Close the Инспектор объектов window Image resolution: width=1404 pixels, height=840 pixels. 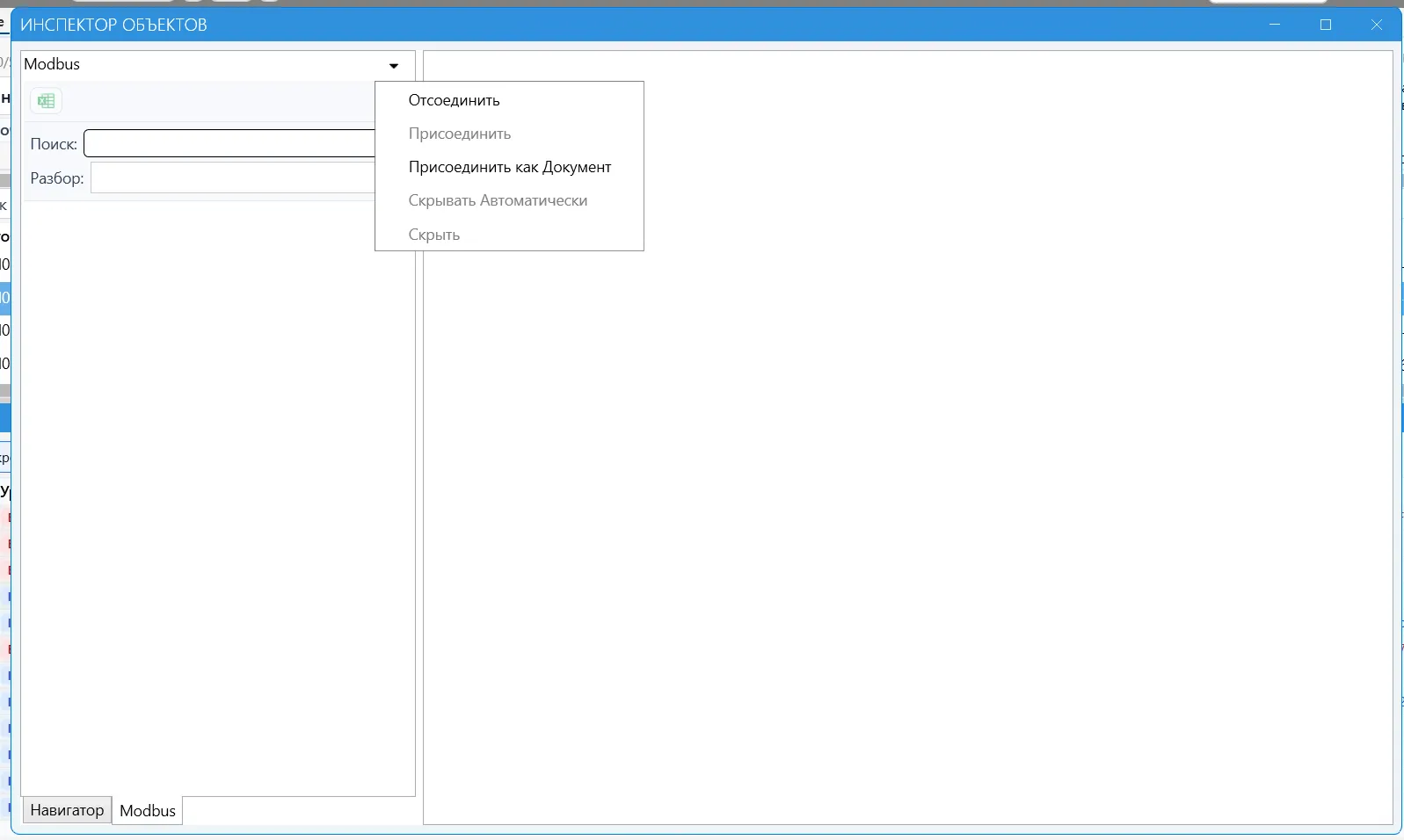click(1377, 25)
